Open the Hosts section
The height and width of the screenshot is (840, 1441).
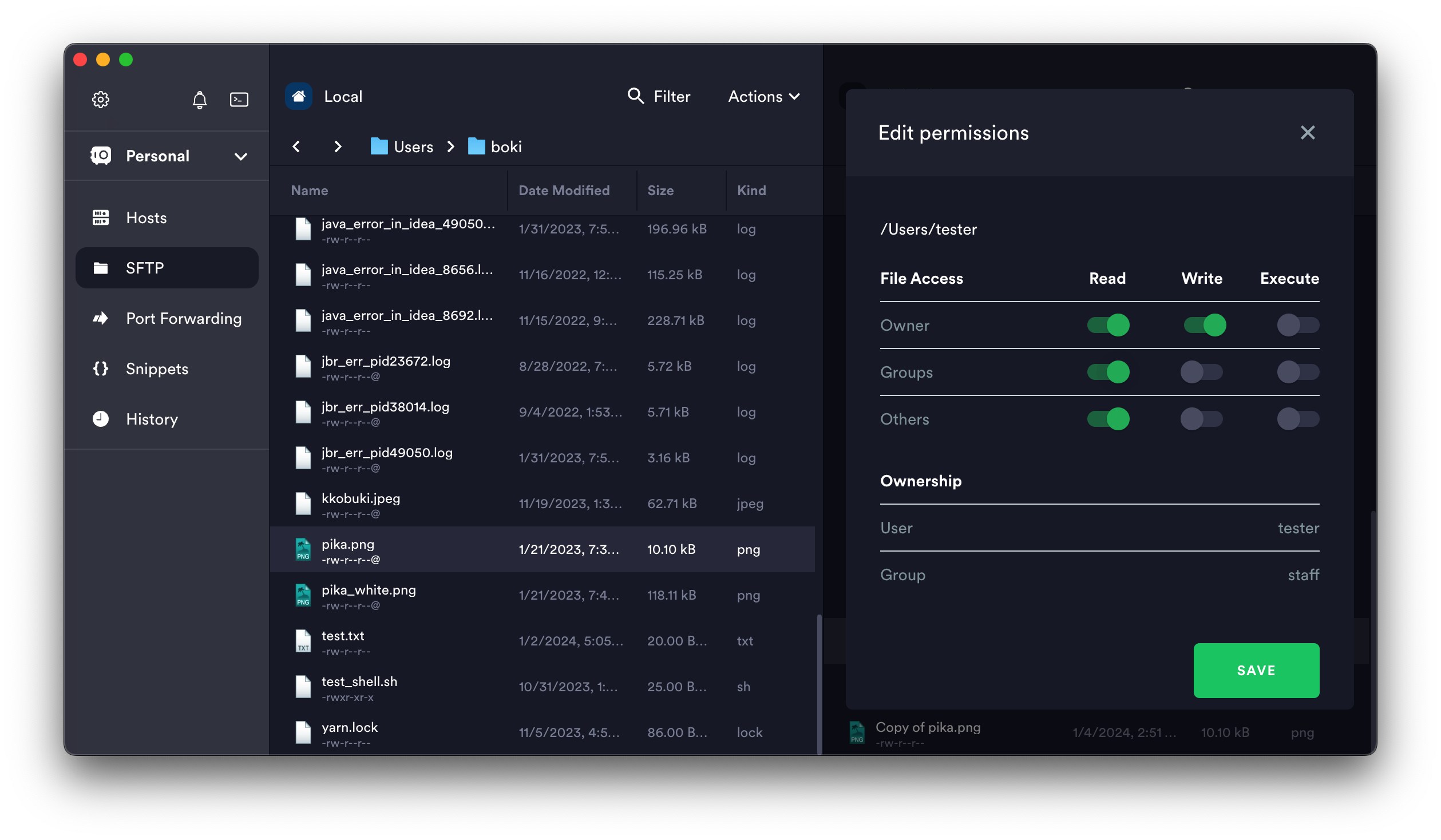146,217
